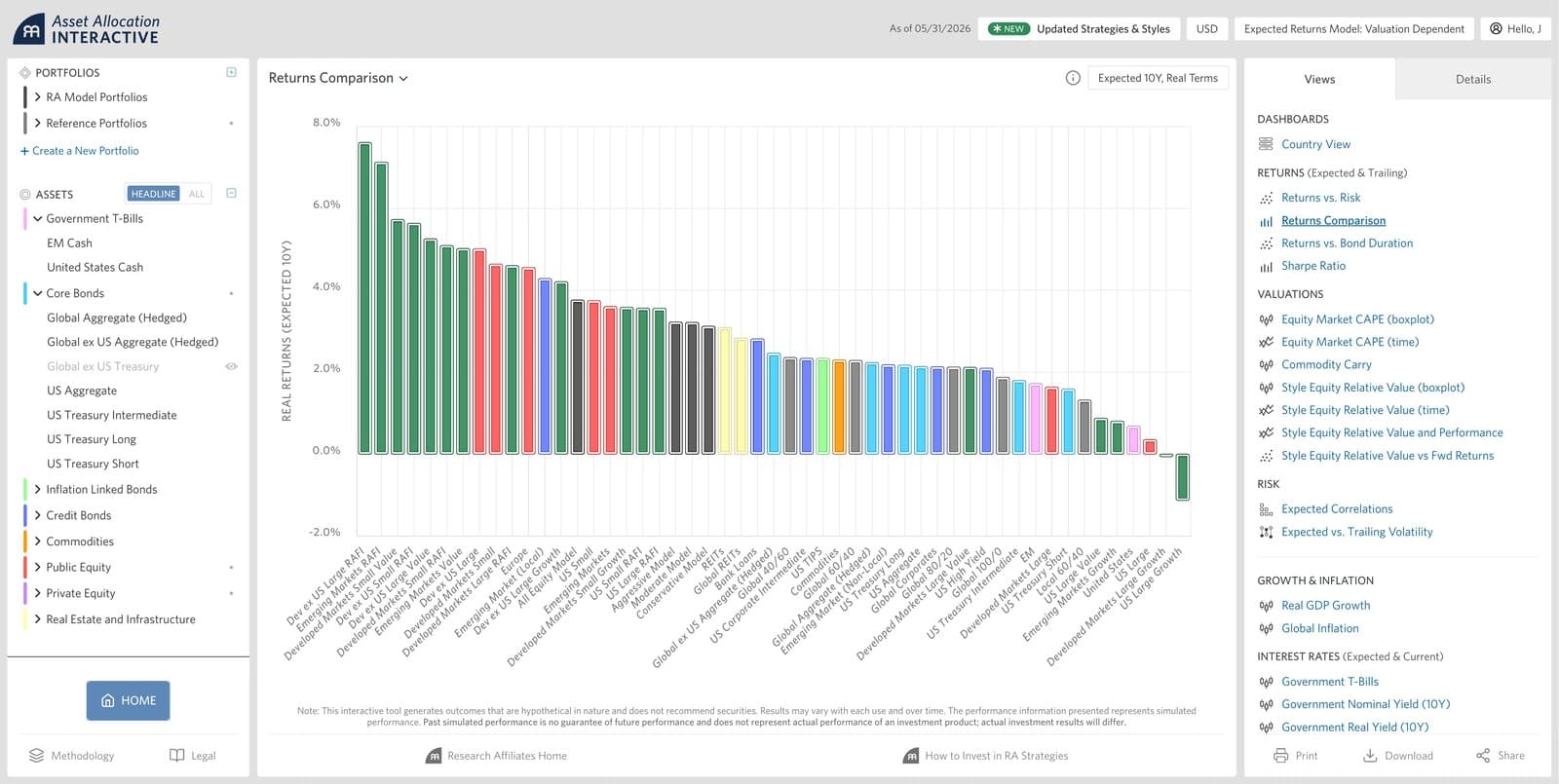This screenshot has width=1559, height=784.
Task: Click the Methodology layers icon
Action: pyautogui.click(x=36, y=756)
